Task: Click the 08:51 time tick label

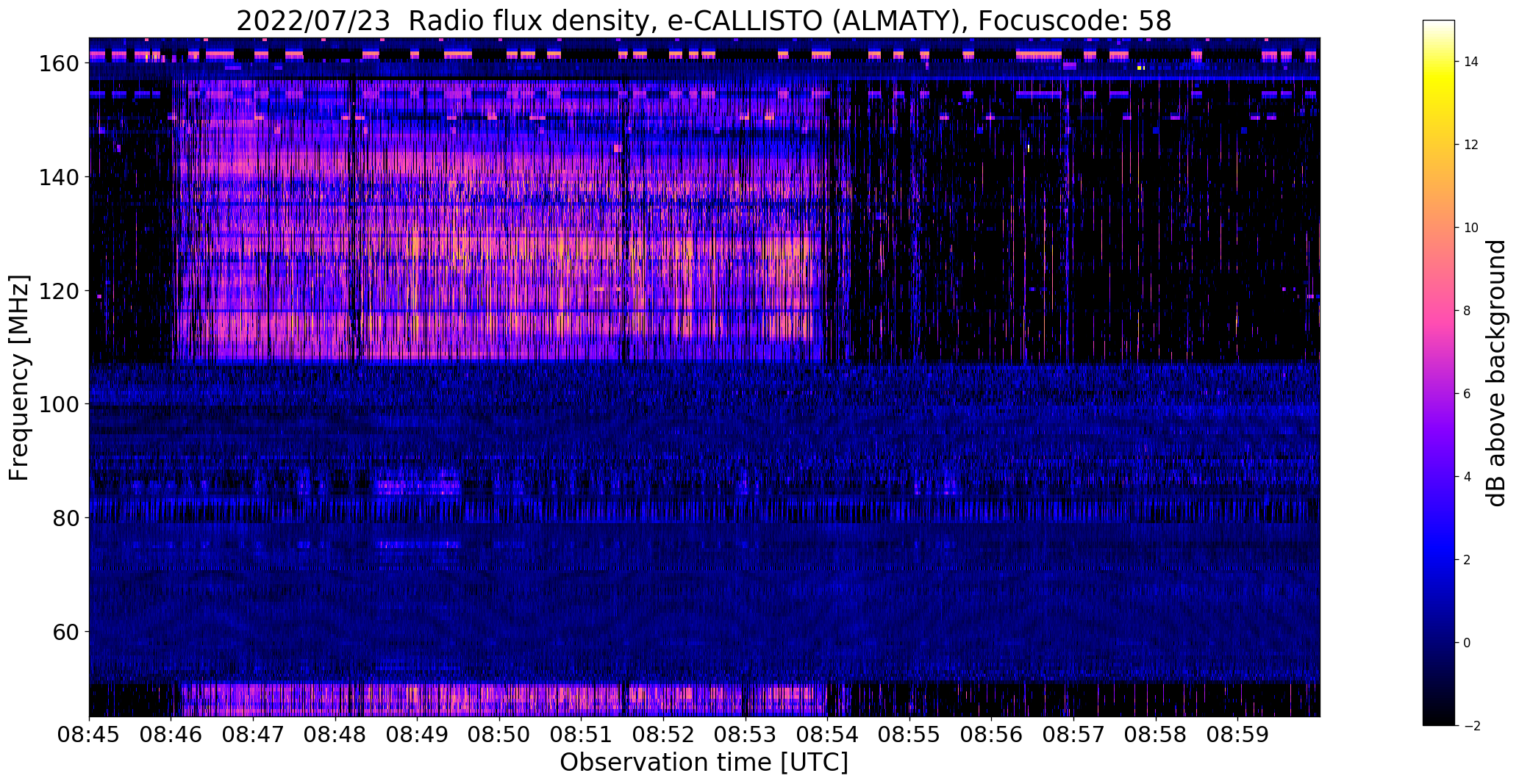Action: pos(582,734)
